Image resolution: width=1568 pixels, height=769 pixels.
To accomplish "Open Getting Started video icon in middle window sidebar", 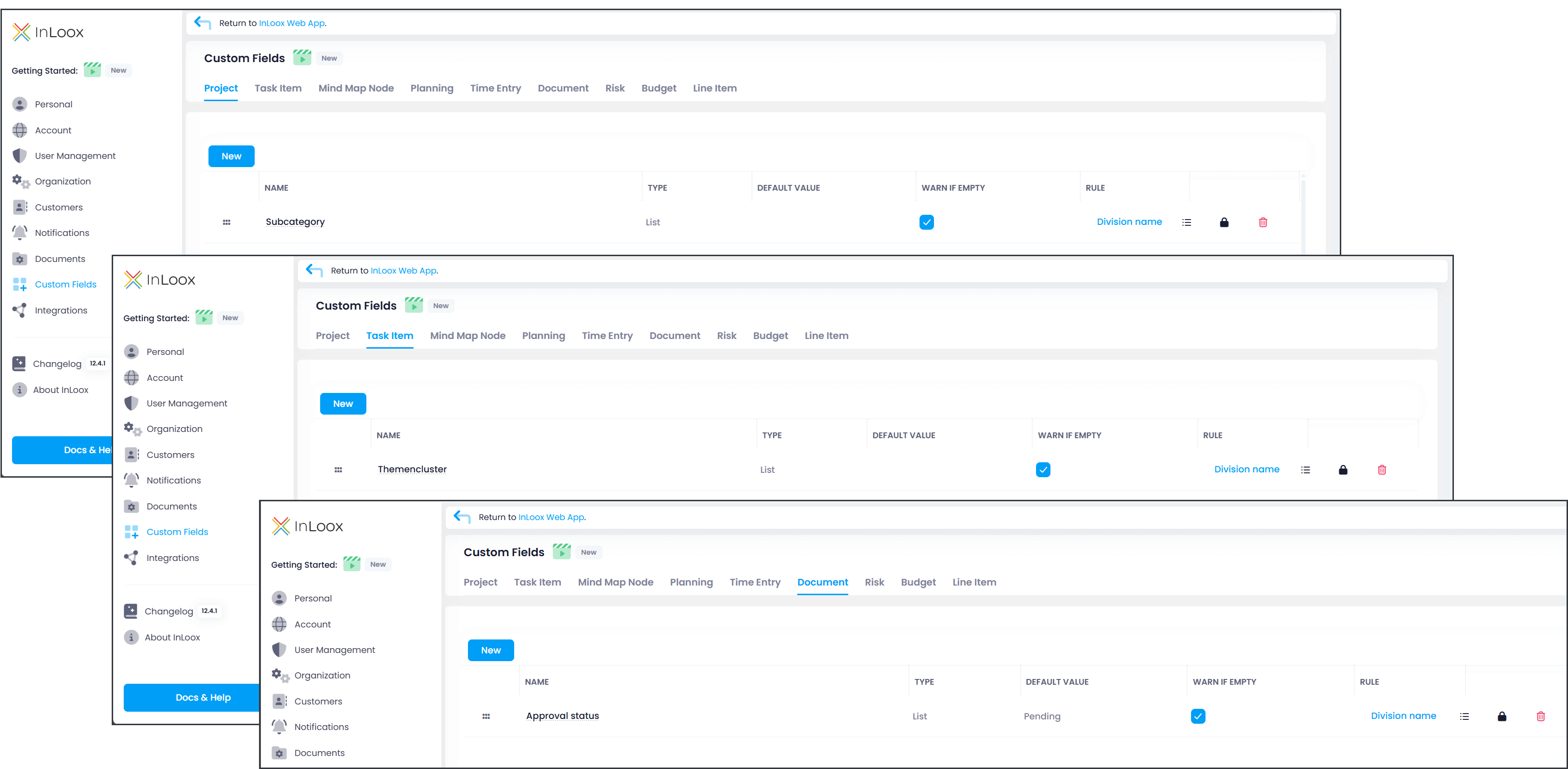I will [x=205, y=317].
